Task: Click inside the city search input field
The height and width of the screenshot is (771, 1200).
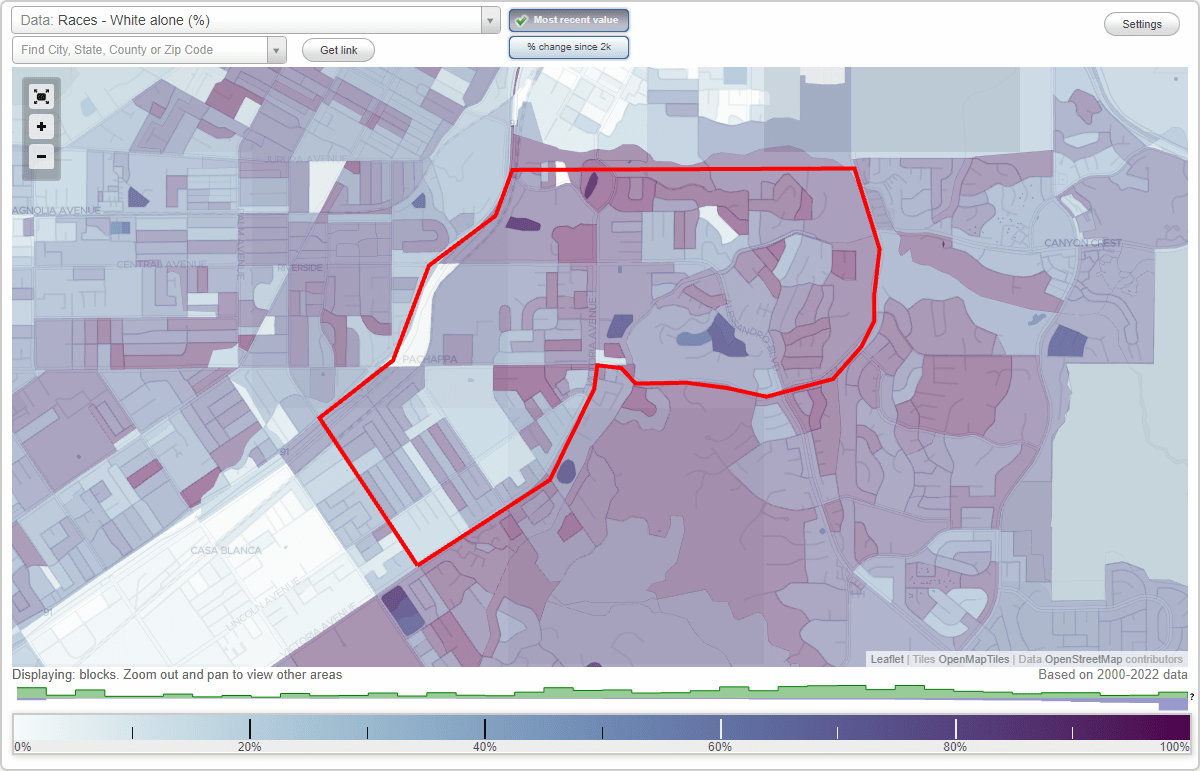Action: [140, 49]
